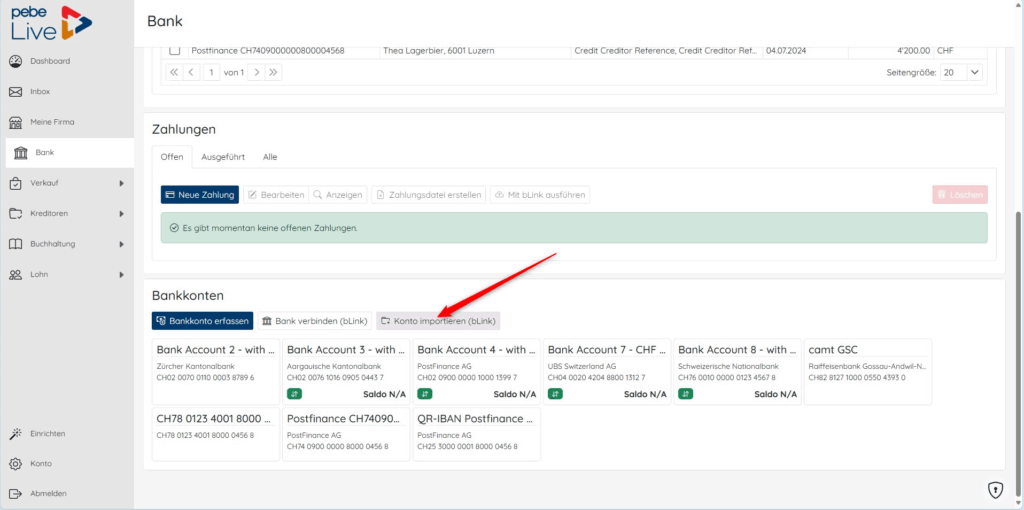Expand the Verkauf submenu arrow
This screenshot has height=510, width=1024.
pos(121,183)
